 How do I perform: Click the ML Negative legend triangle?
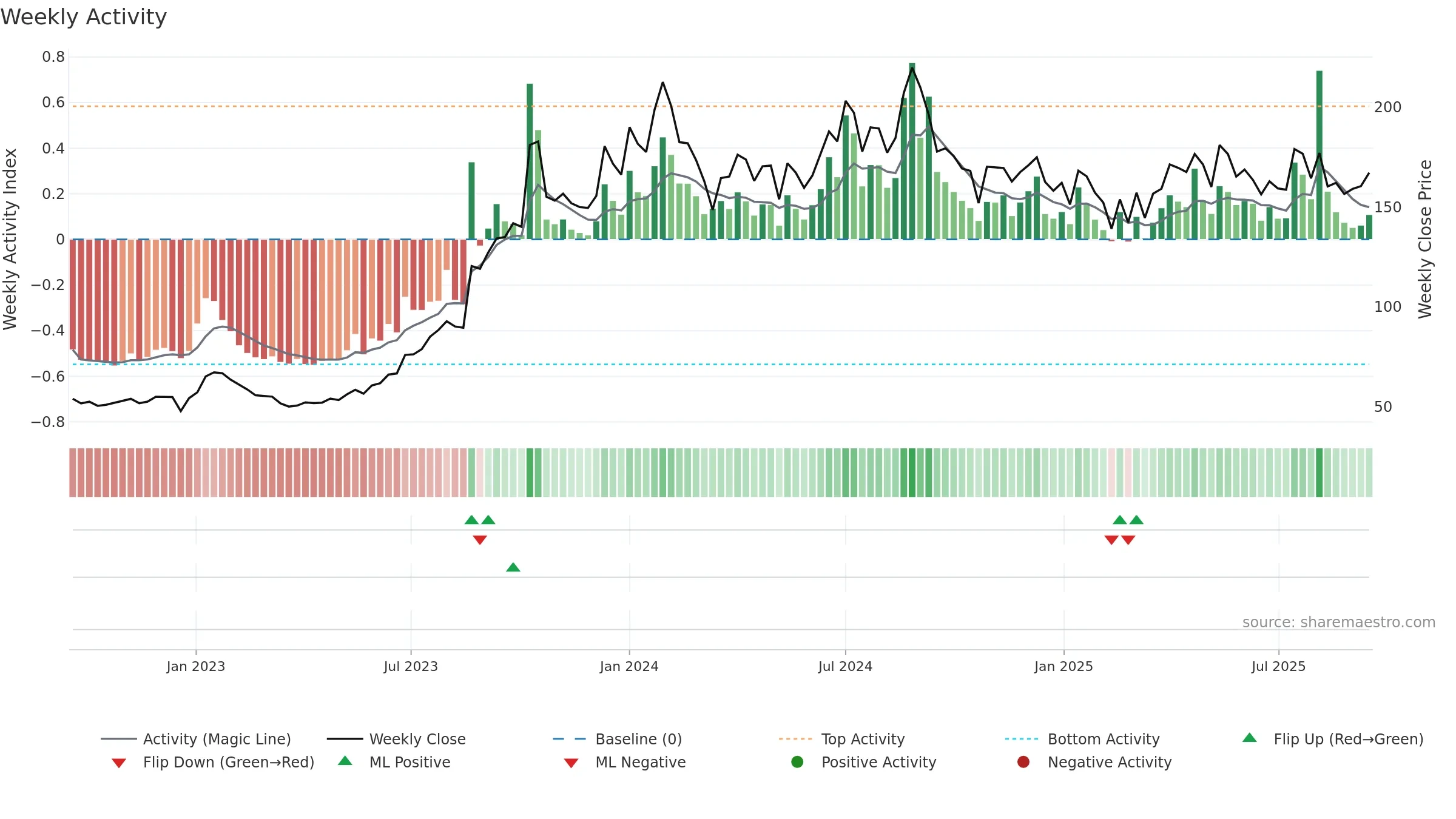571,763
